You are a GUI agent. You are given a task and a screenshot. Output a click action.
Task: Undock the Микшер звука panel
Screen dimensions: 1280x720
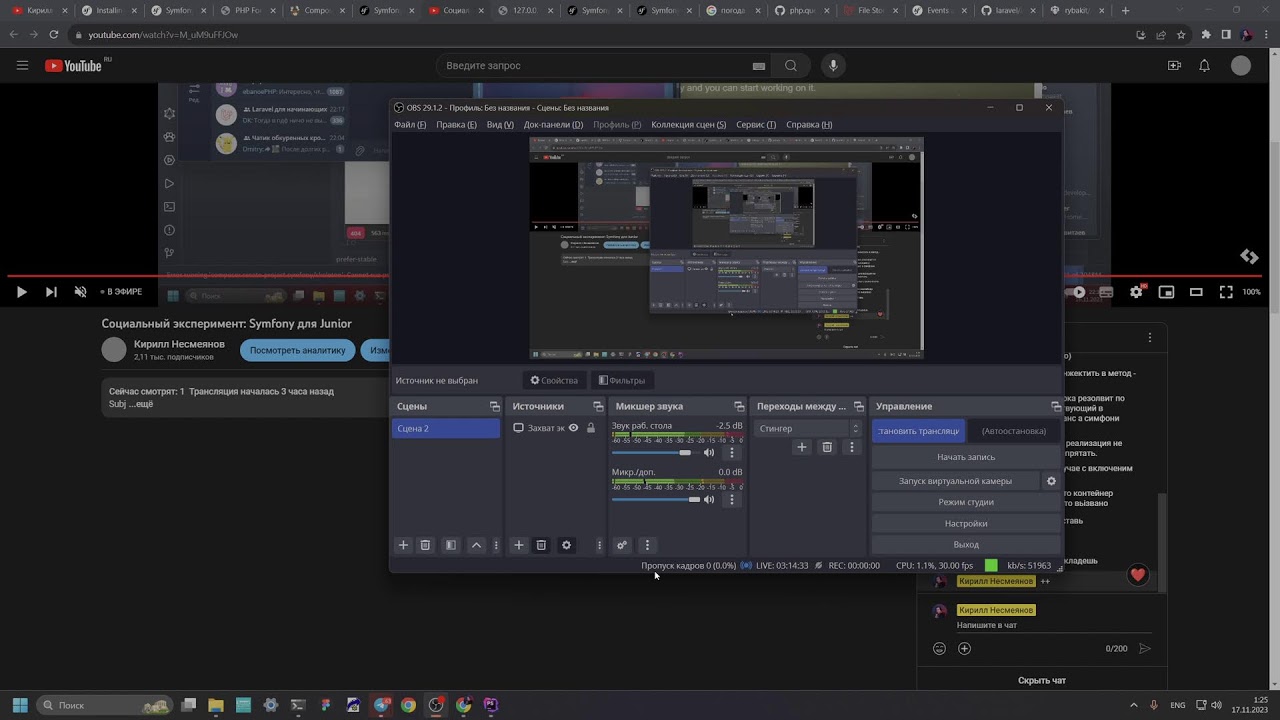pyautogui.click(x=739, y=406)
